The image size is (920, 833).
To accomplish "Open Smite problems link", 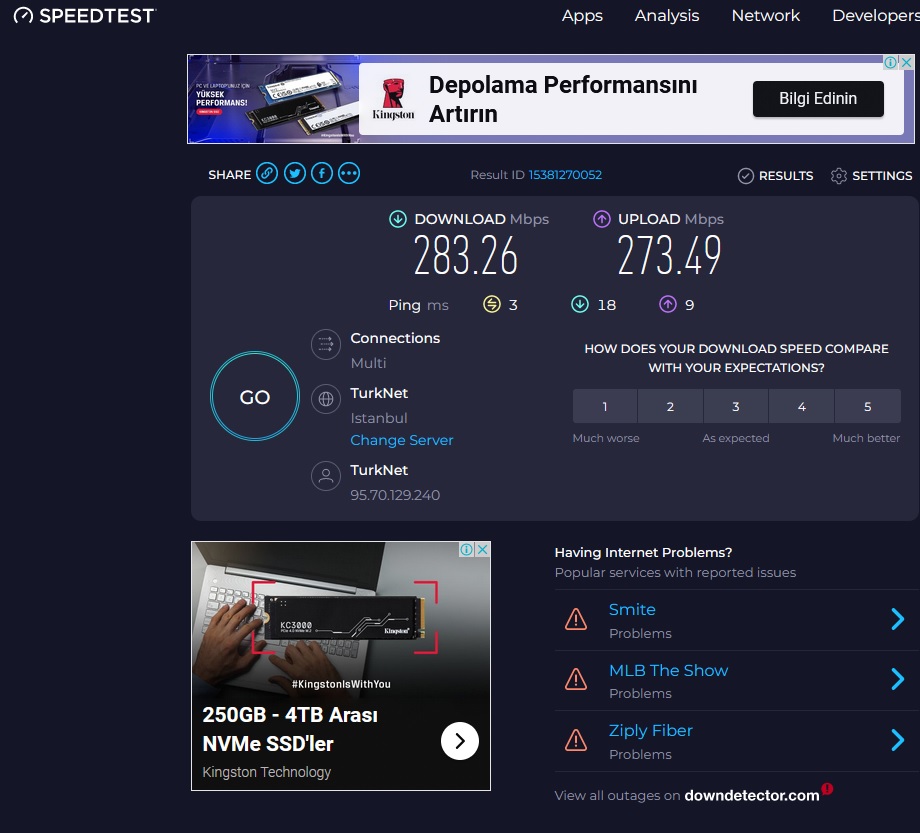I will click(x=632, y=609).
